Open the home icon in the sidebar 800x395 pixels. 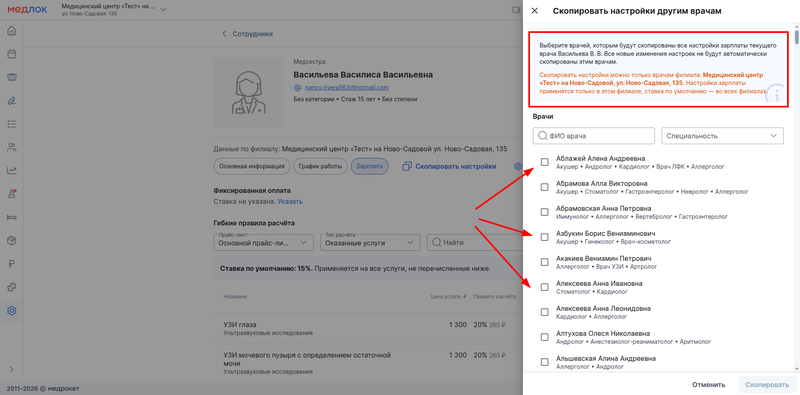(x=12, y=31)
